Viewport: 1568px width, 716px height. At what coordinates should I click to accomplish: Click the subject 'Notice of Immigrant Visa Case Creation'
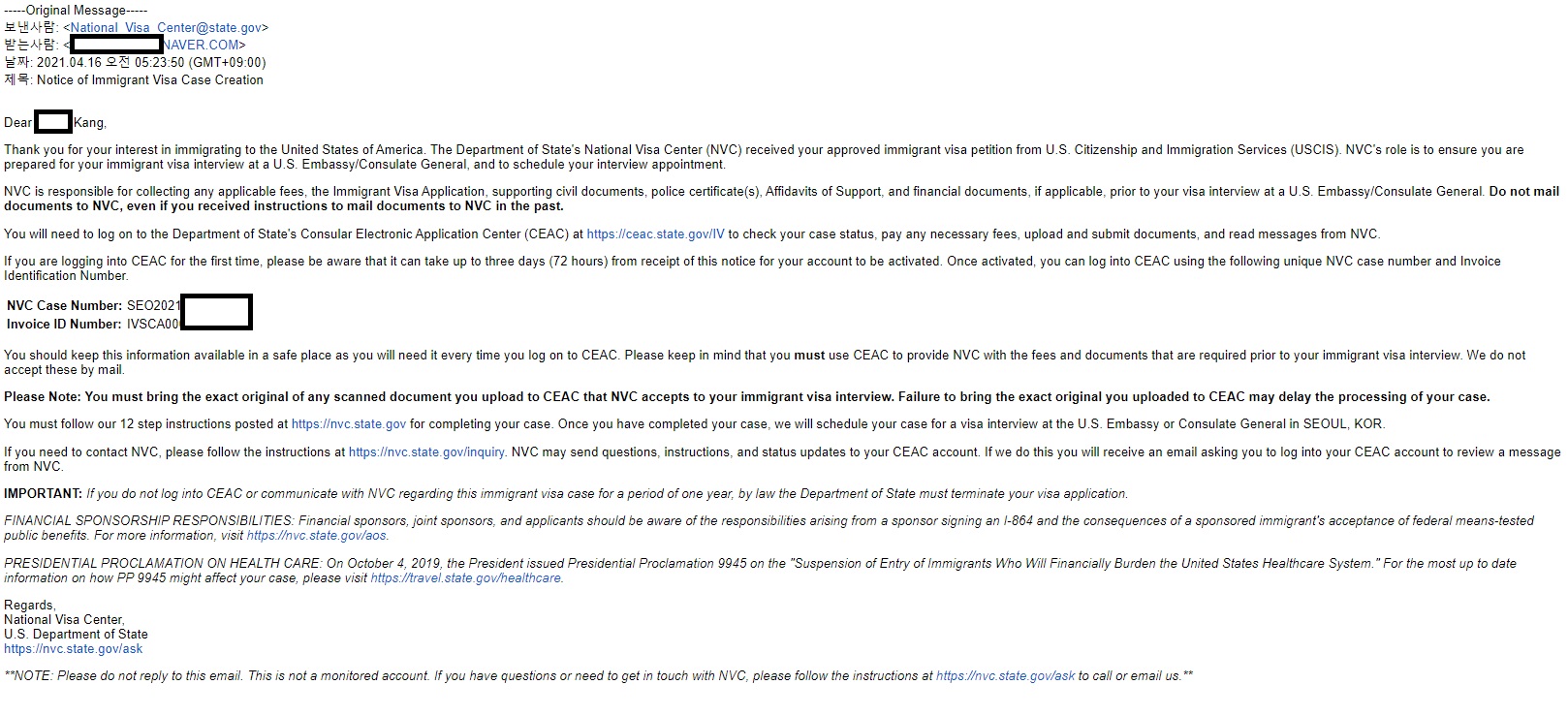(x=150, y=80)
